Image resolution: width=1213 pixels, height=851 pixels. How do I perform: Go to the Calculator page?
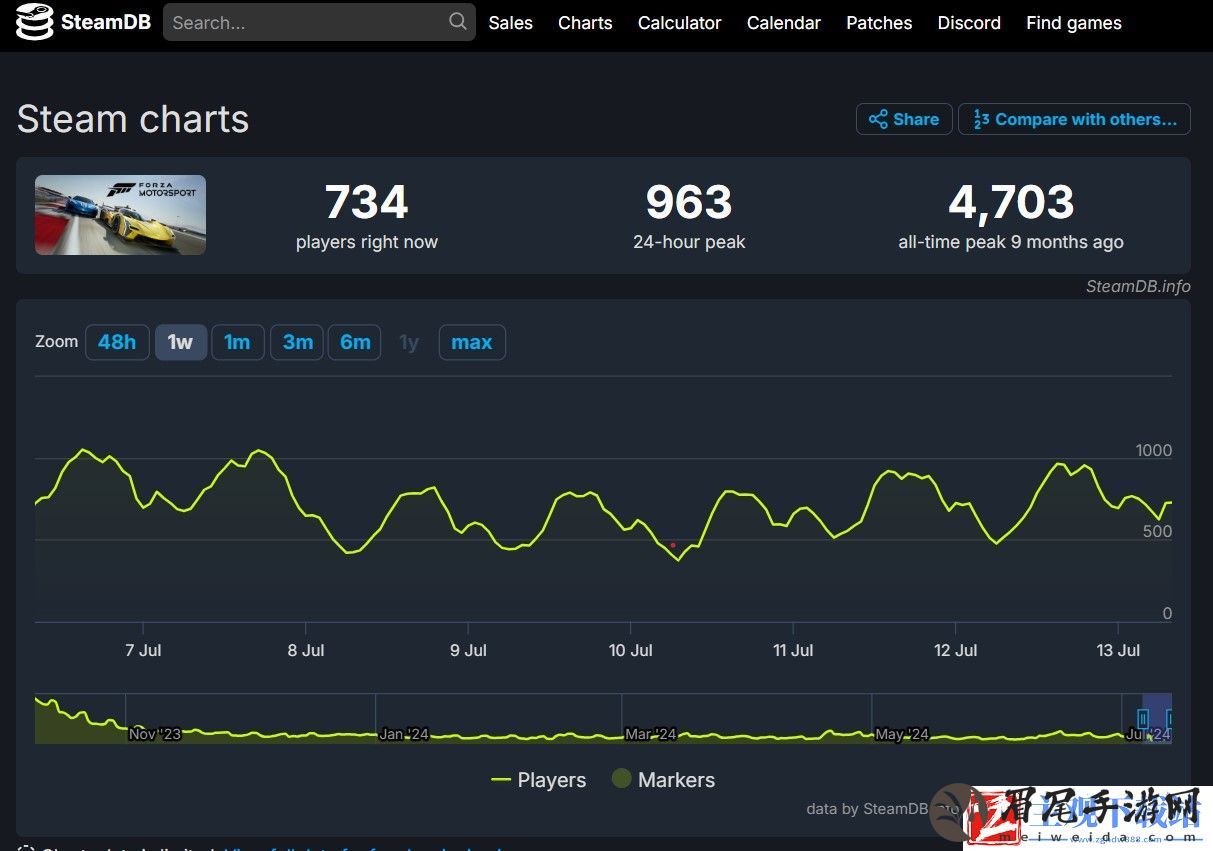pos(679,22)
